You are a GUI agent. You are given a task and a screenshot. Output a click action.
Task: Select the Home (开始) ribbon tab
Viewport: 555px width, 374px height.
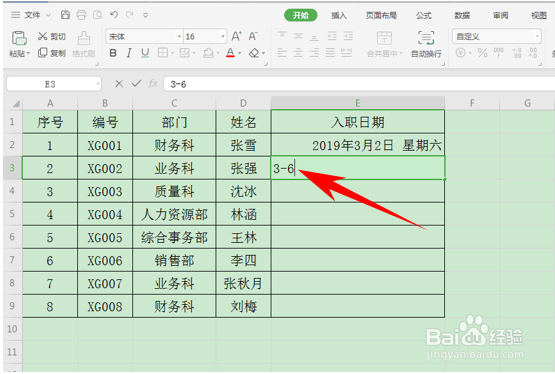tap(301, 15)
